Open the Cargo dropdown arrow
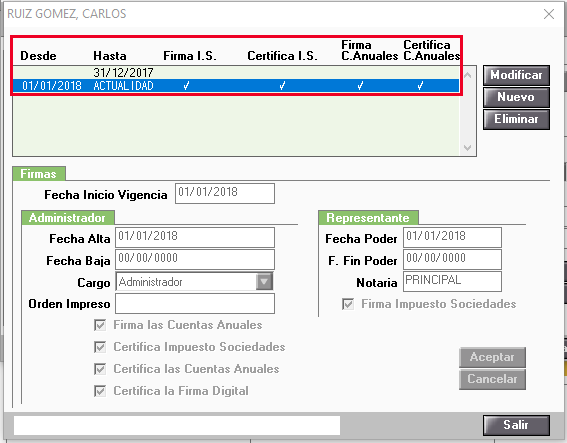The image size is (567, 443). (x=264, y=282)
